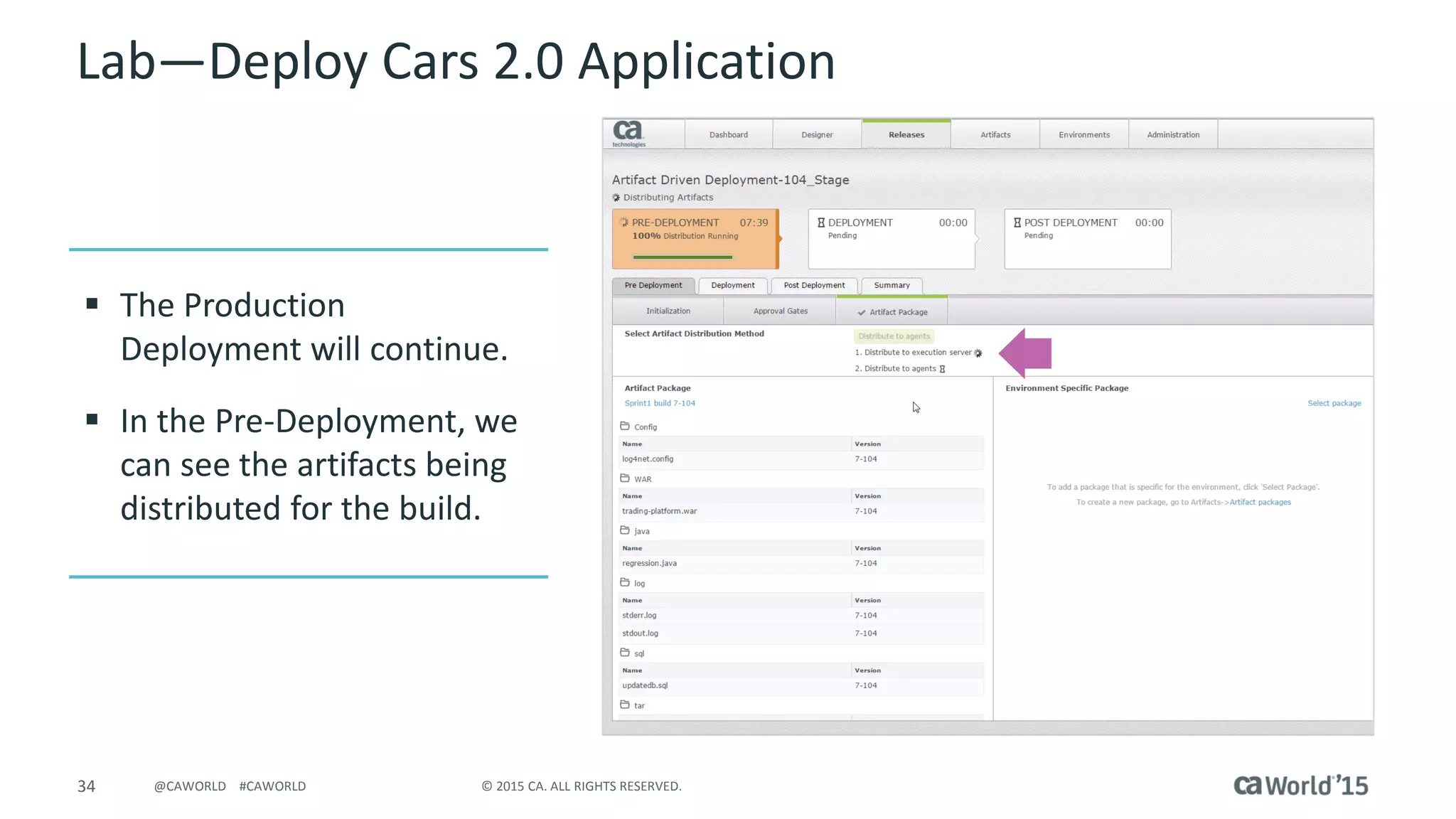Click the Post Deployment hourglass icon
The image size is (1456, 819).
coord(1017,223)
